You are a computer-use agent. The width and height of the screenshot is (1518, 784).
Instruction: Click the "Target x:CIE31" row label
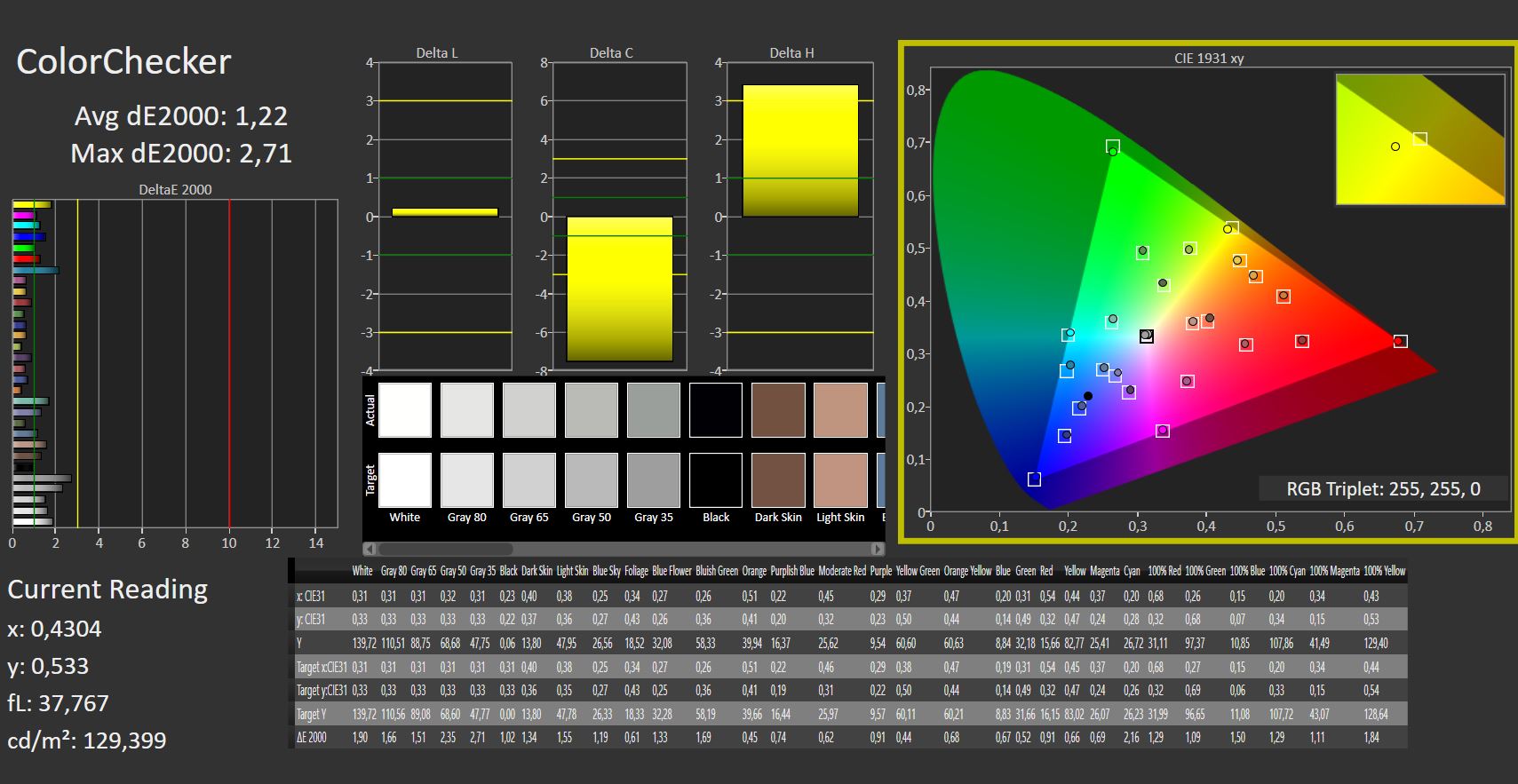(321, 667)
